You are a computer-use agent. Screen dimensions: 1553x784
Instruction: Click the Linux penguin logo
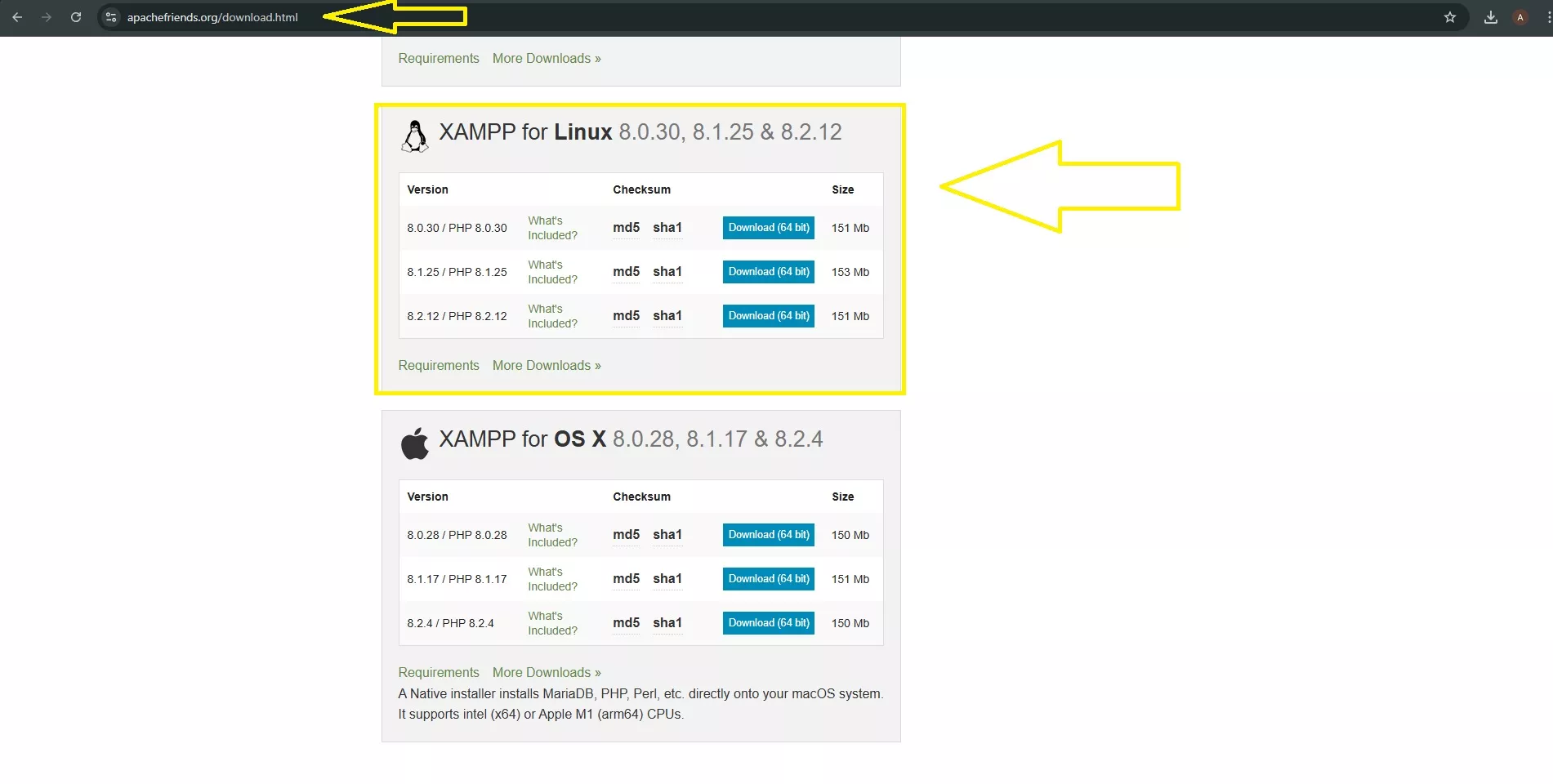tap(415, 136)
